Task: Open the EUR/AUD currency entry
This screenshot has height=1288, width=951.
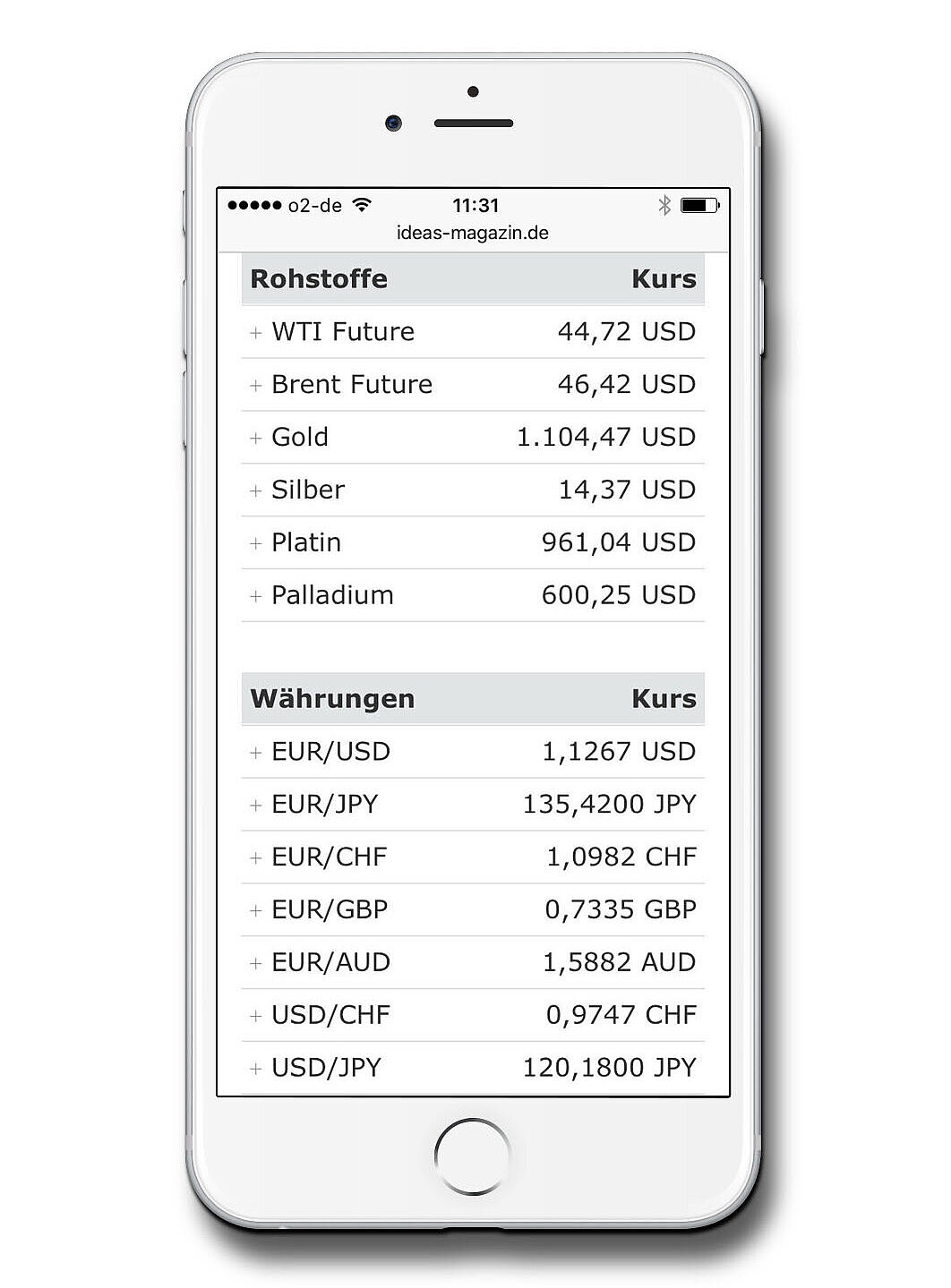Action: tap(473, 963)
